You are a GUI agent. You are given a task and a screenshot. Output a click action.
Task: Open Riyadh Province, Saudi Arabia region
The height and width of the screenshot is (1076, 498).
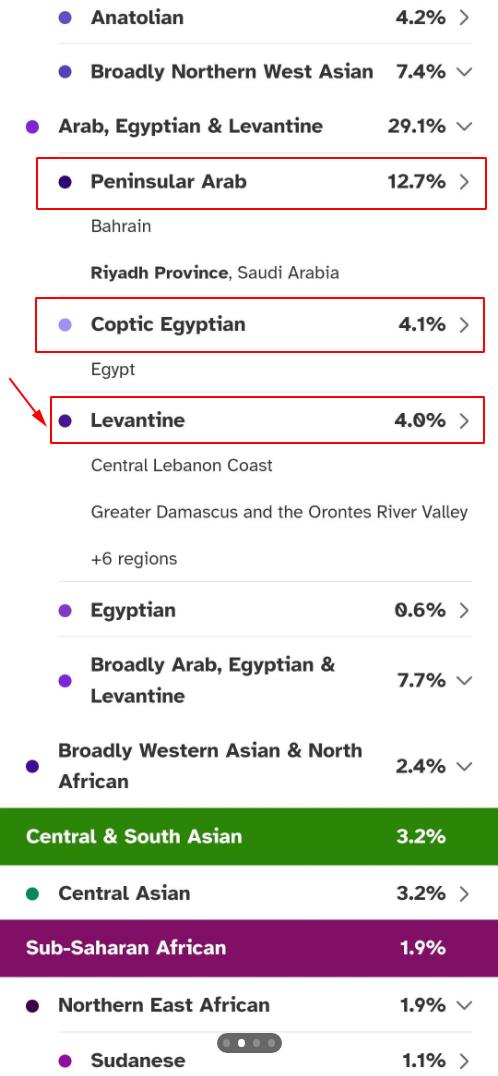click(x=215, y=273)
